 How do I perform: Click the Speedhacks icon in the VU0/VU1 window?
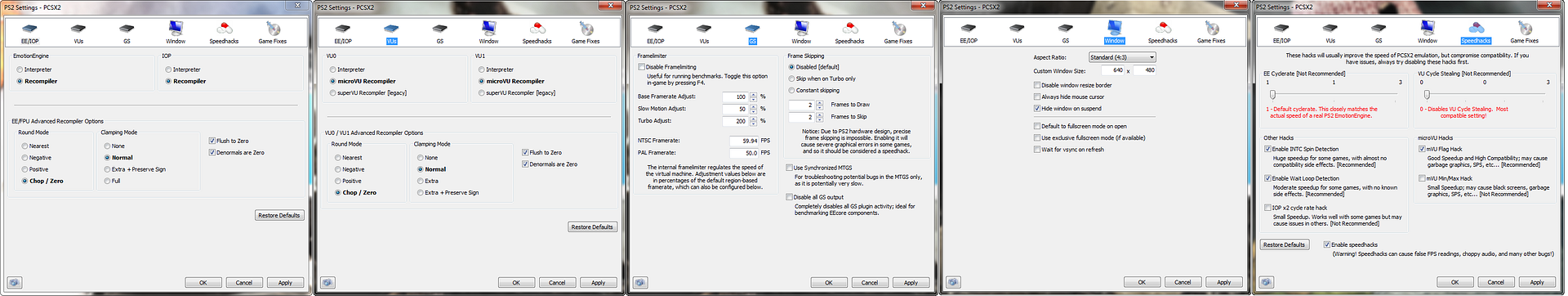(x=537, y=29)
